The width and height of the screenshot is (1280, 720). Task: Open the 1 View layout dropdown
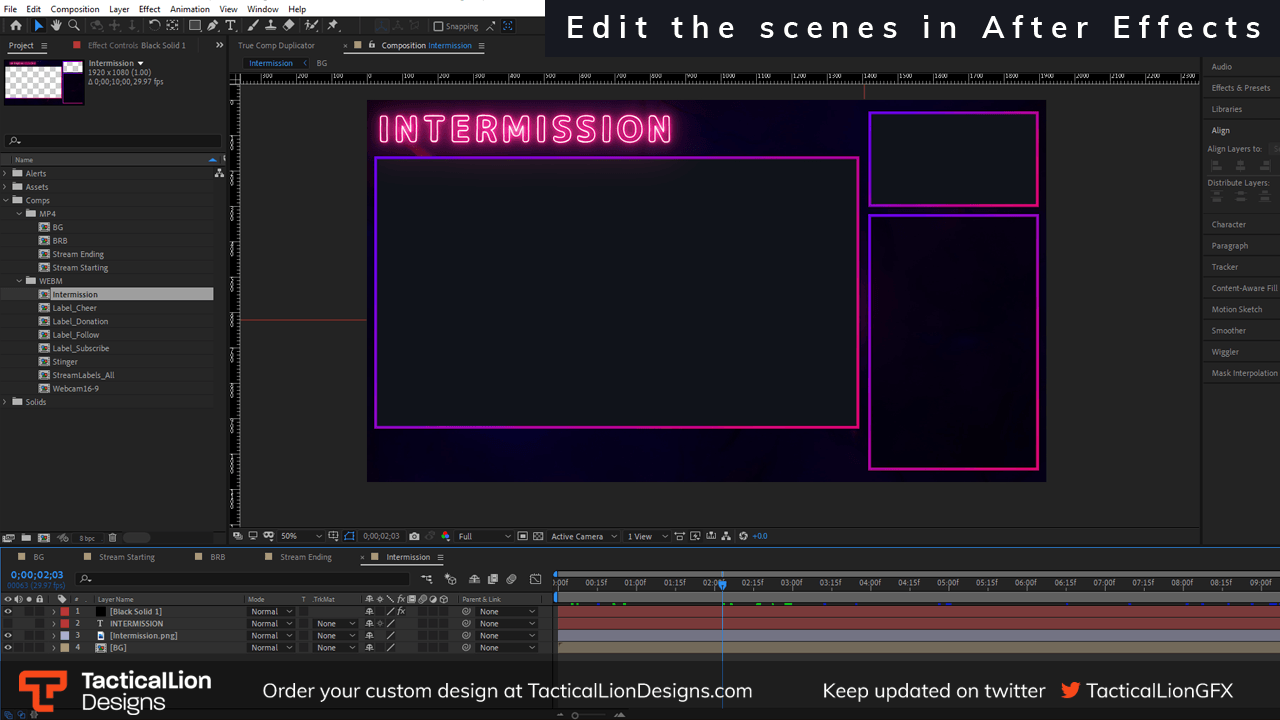pos(645,536)
